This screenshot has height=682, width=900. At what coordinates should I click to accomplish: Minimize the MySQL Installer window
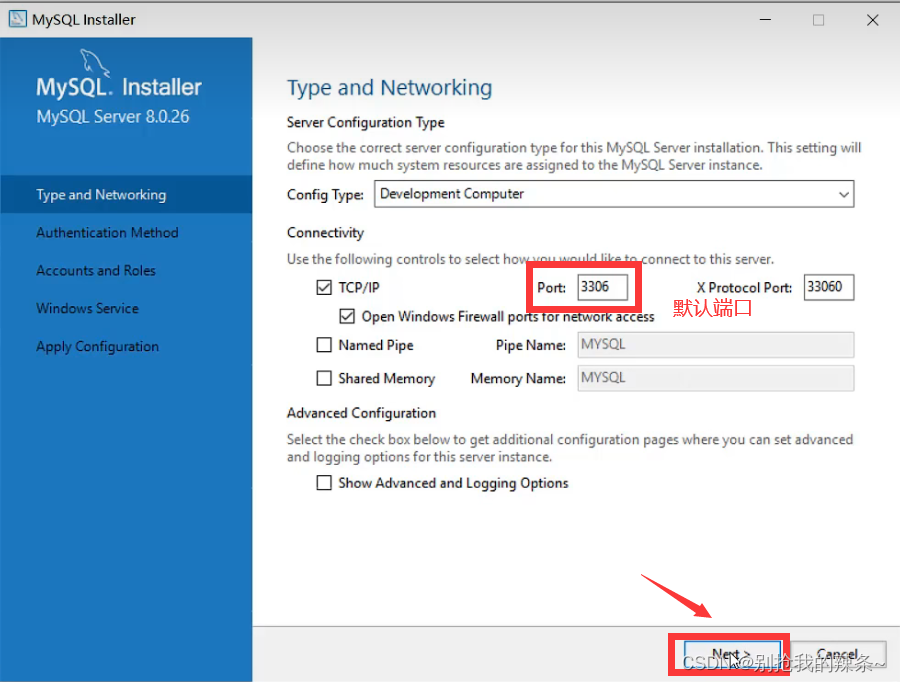[765, 20]
